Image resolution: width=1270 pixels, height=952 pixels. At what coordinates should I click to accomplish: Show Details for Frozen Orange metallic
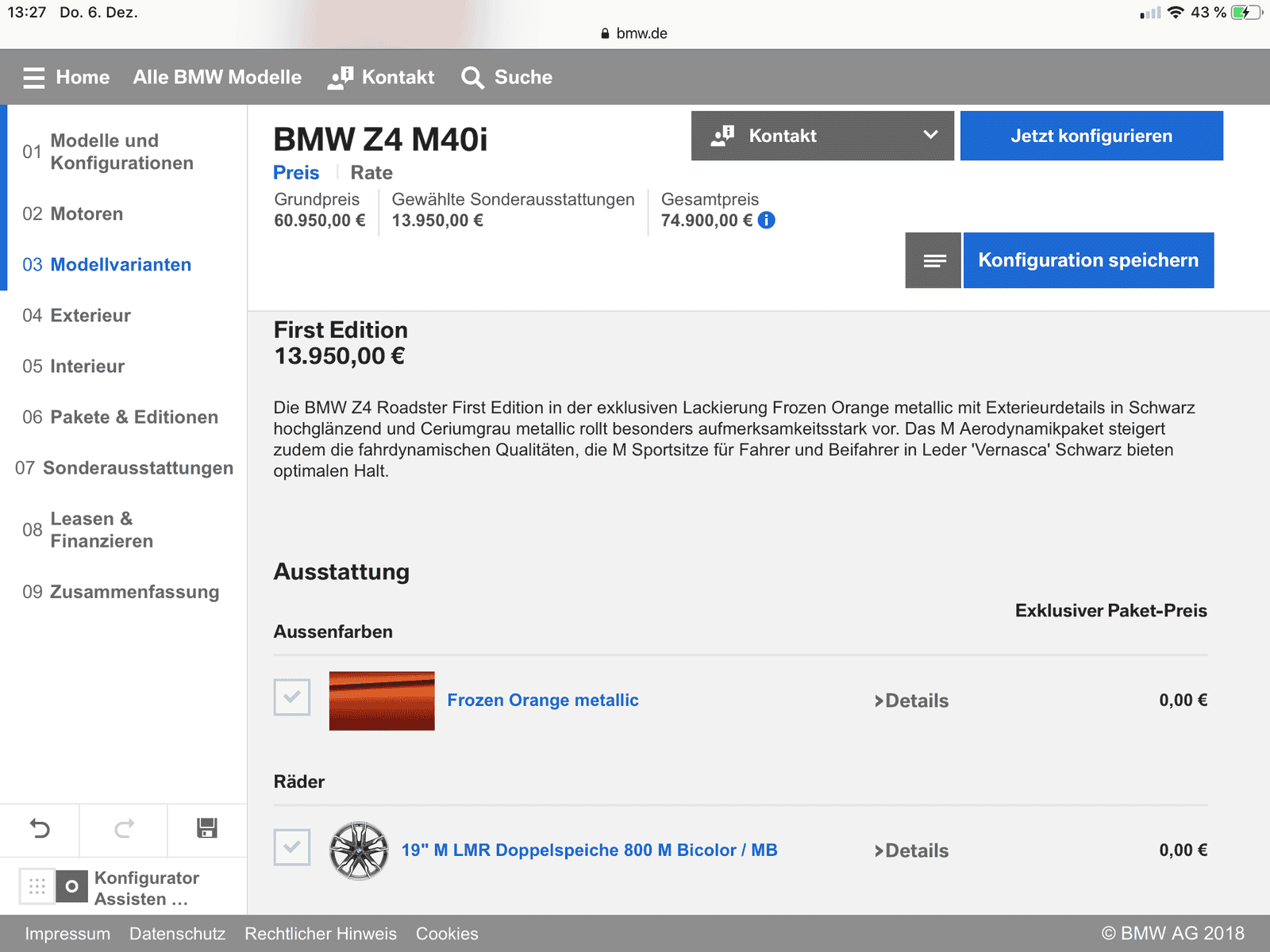(x=911, y=701)
